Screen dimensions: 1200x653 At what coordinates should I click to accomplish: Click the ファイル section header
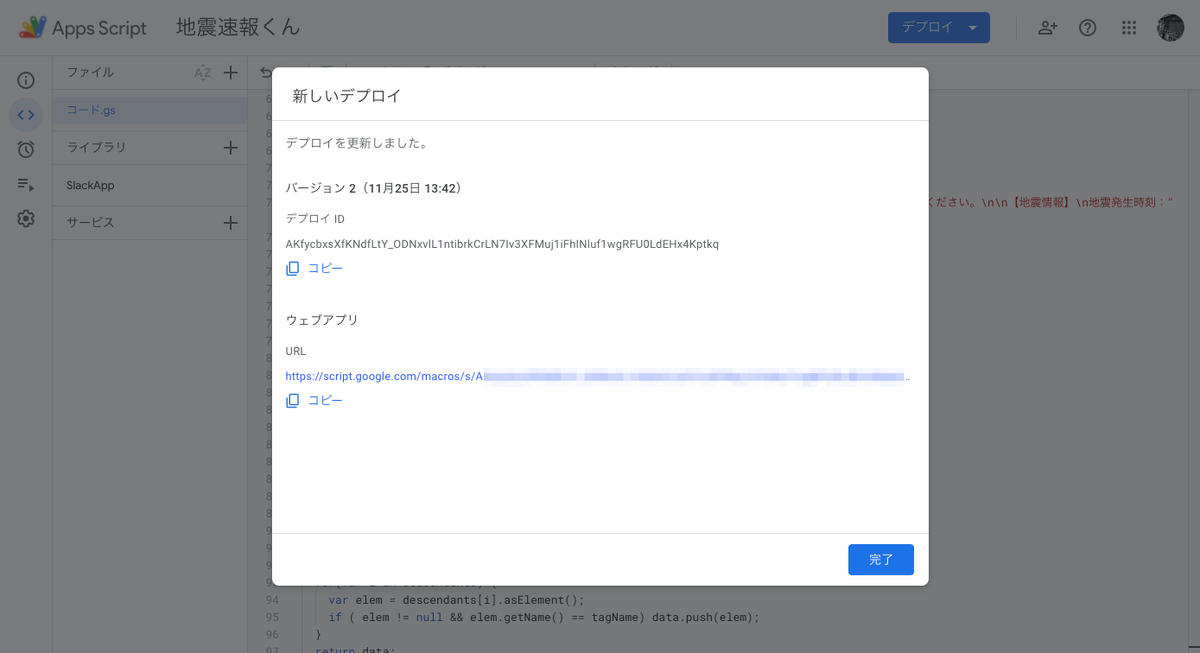click(x=90, y=72)
